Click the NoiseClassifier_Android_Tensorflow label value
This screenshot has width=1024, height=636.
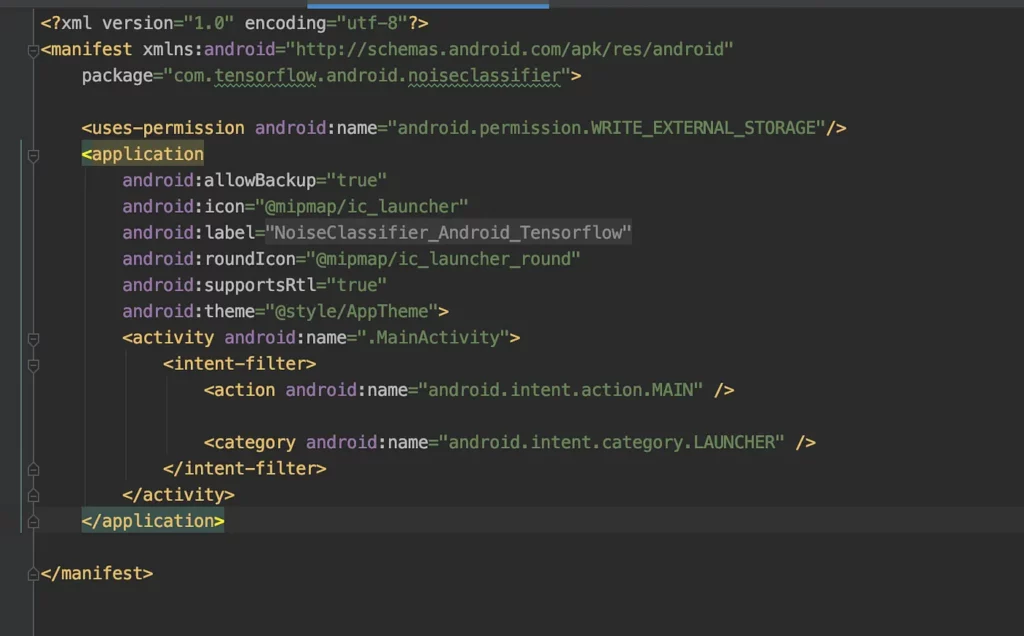tap(448, 232)
